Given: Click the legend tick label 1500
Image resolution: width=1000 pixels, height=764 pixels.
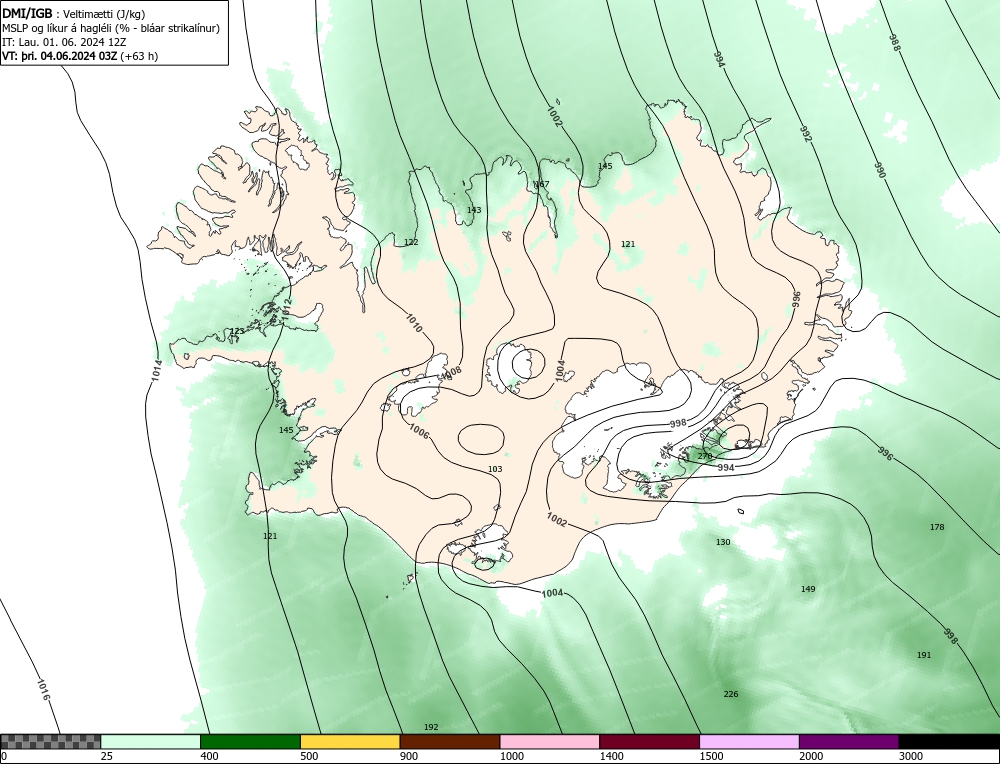Looking at the screenshot, I should [x=712, y=756].
